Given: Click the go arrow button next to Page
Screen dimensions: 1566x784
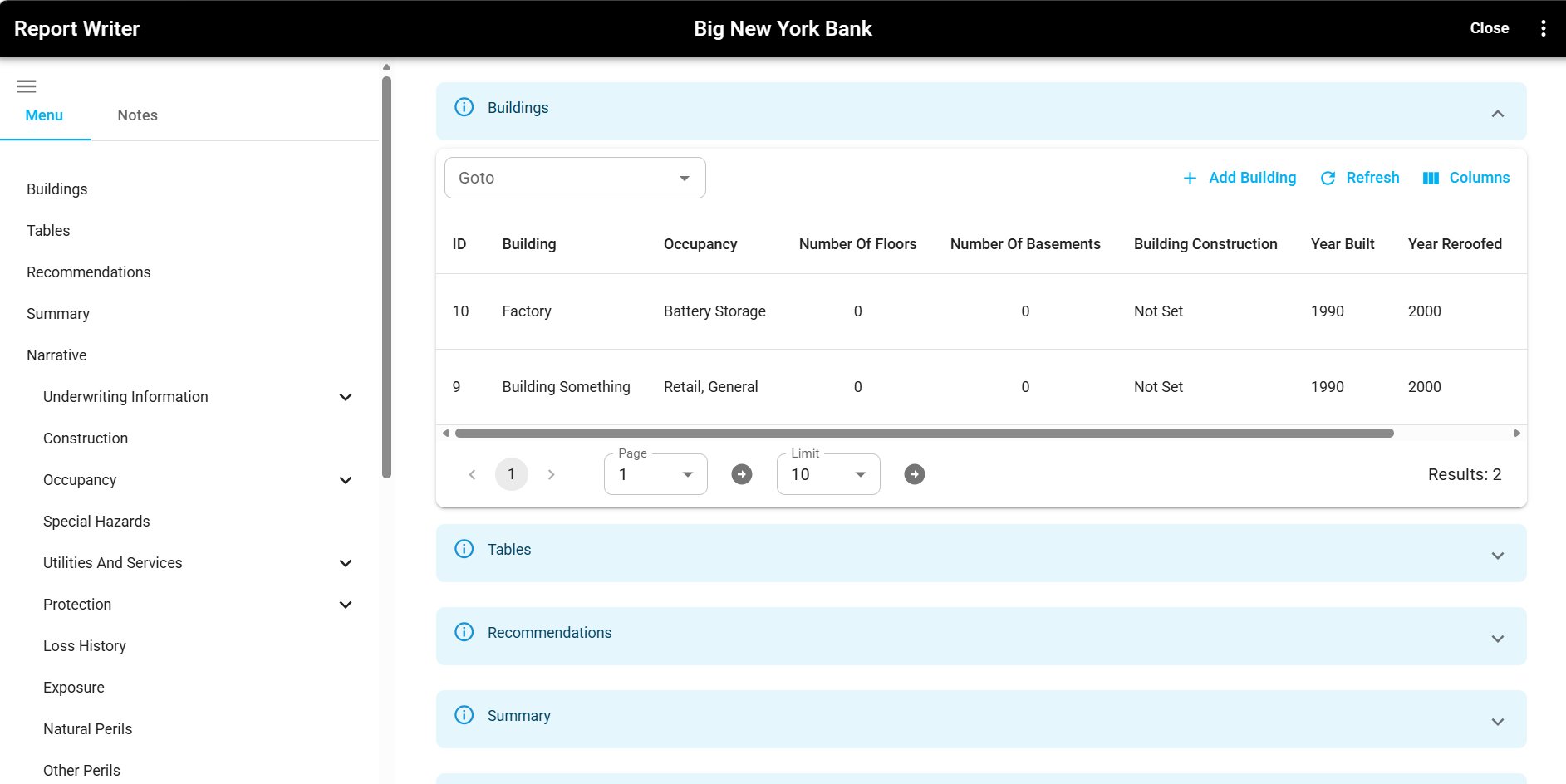Looking at the screenshot, I should click(742, 474).
